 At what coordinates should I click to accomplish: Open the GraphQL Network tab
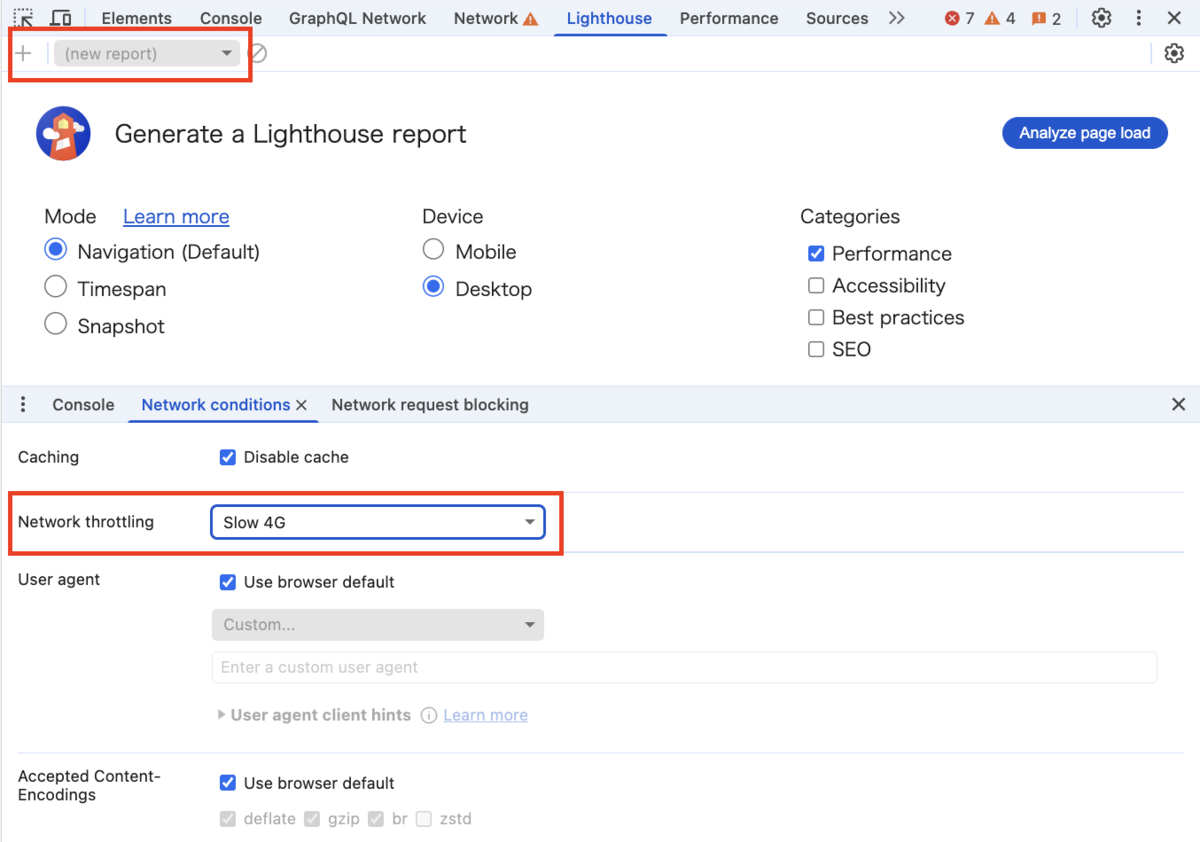tap(357, 18)
